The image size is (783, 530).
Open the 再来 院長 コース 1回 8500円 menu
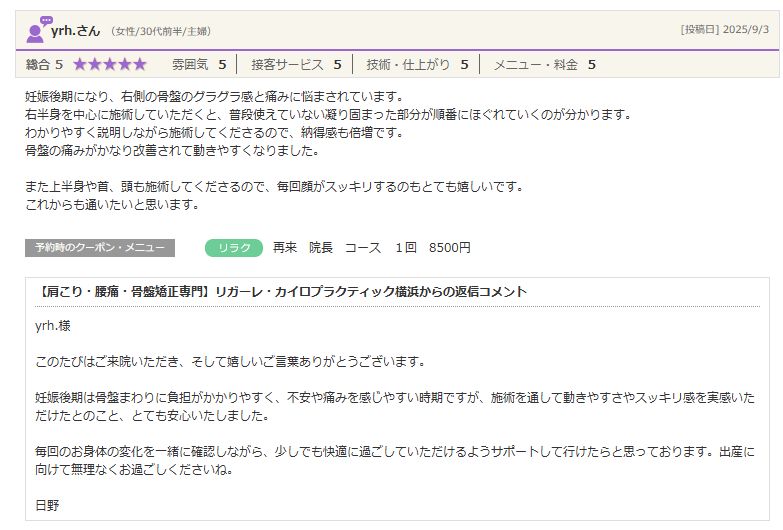tap(371, 248)
